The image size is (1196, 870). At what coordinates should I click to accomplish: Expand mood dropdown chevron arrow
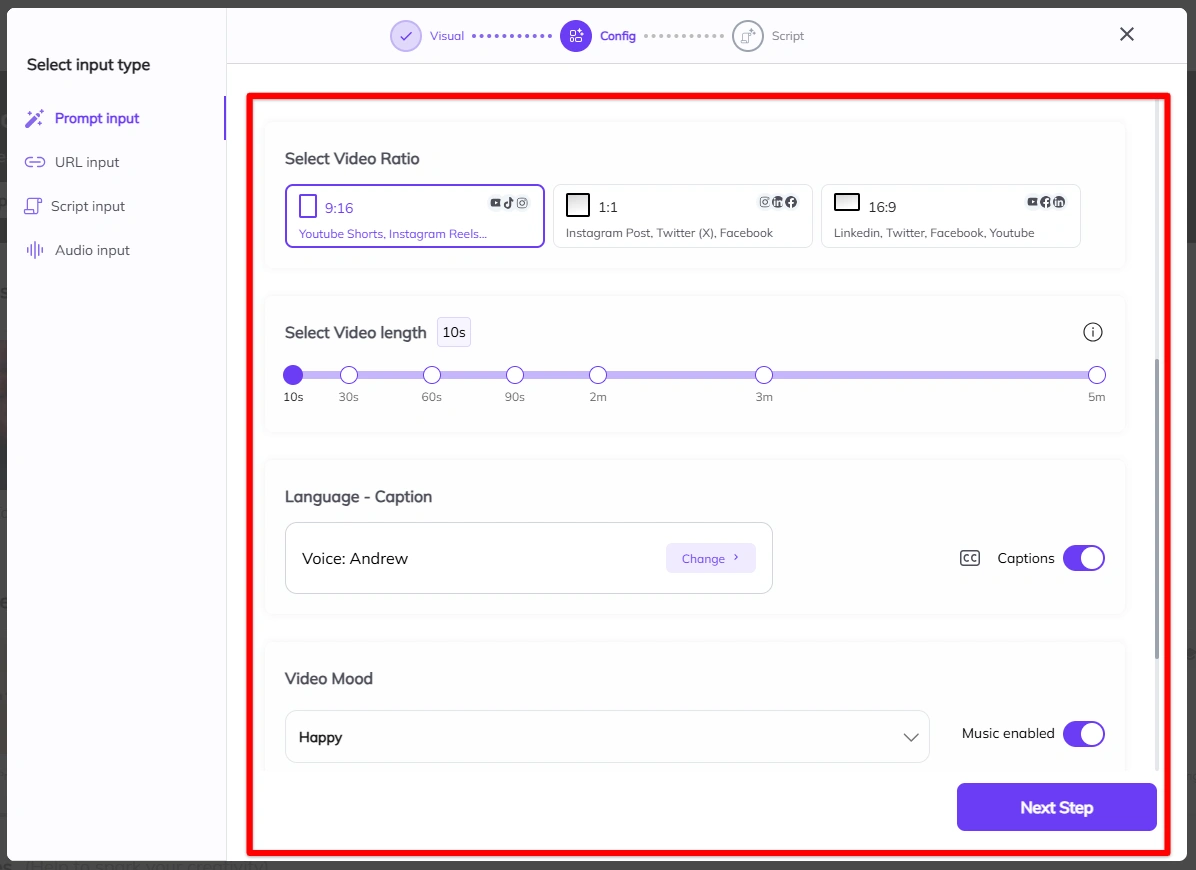point(911,737)
